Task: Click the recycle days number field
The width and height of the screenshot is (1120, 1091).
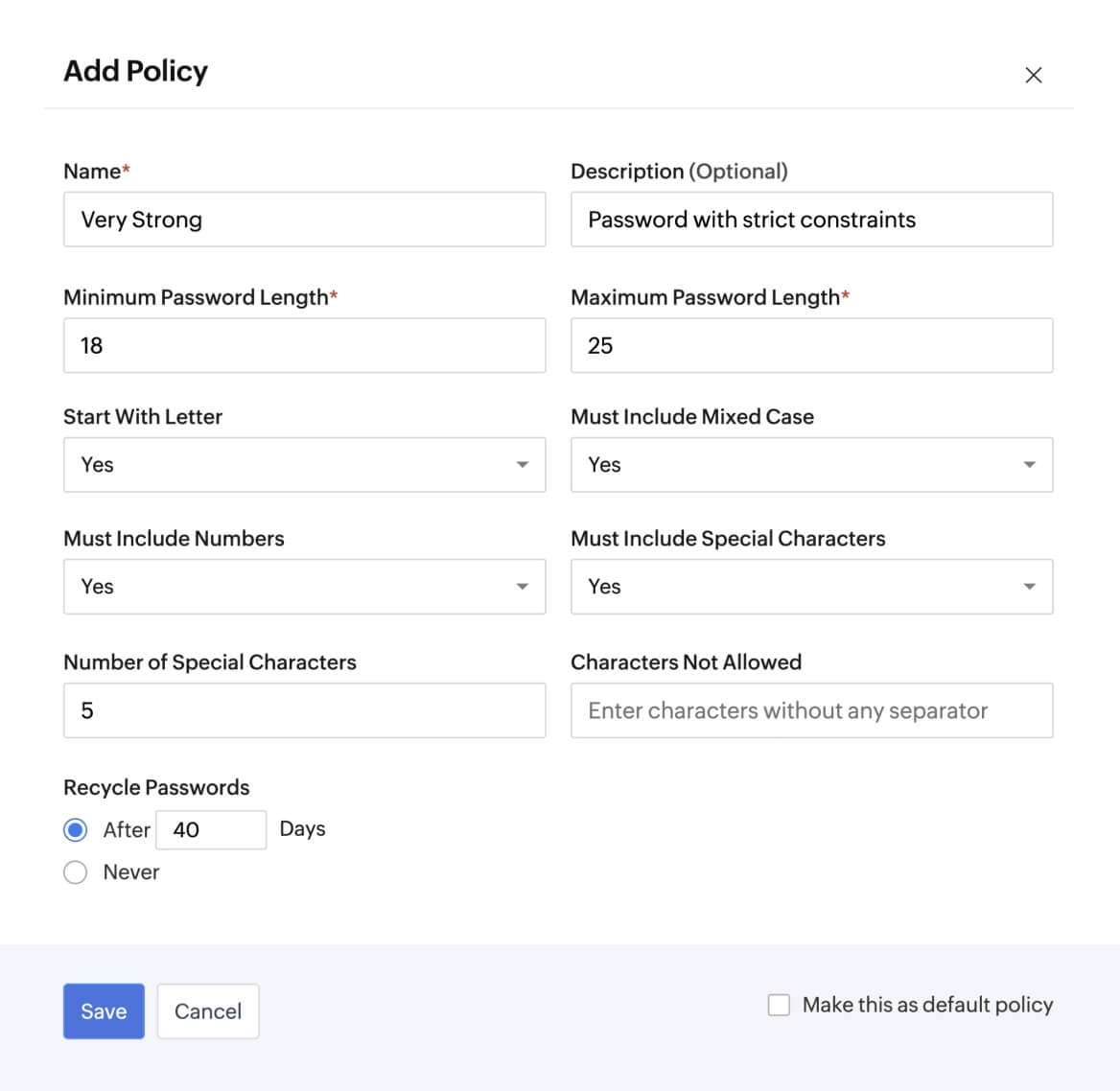Action: tap(211, 829)
